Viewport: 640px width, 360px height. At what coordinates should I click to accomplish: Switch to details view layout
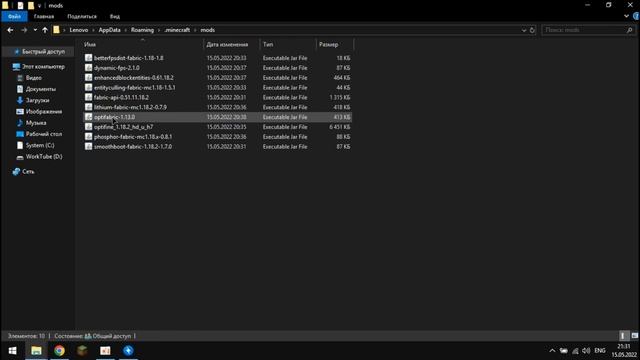[x=622, y=336]
